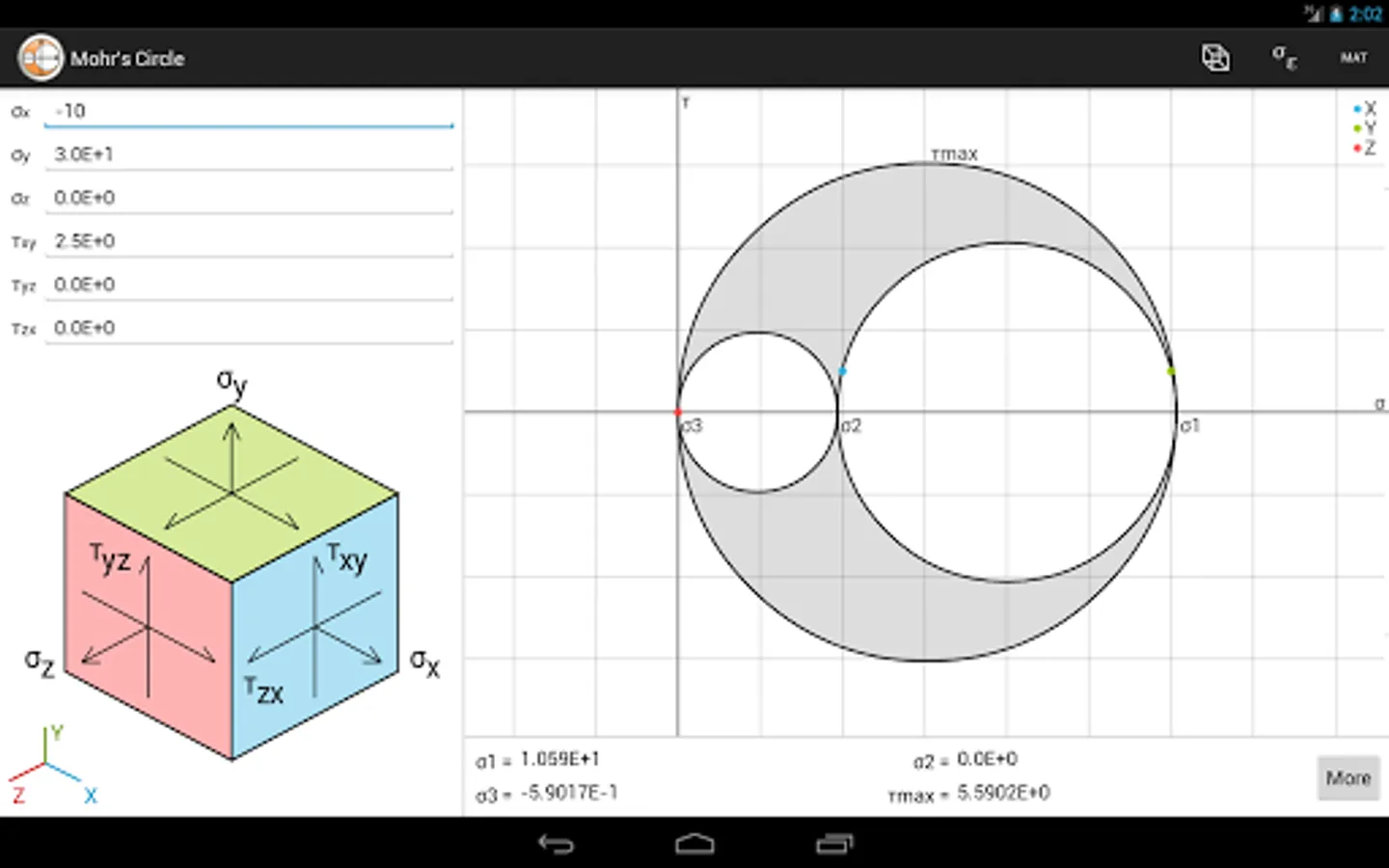Tap the recent apps button
The height and width of the screenshot is (868, 1389).
pyautogui.click(x=834, y=844)
